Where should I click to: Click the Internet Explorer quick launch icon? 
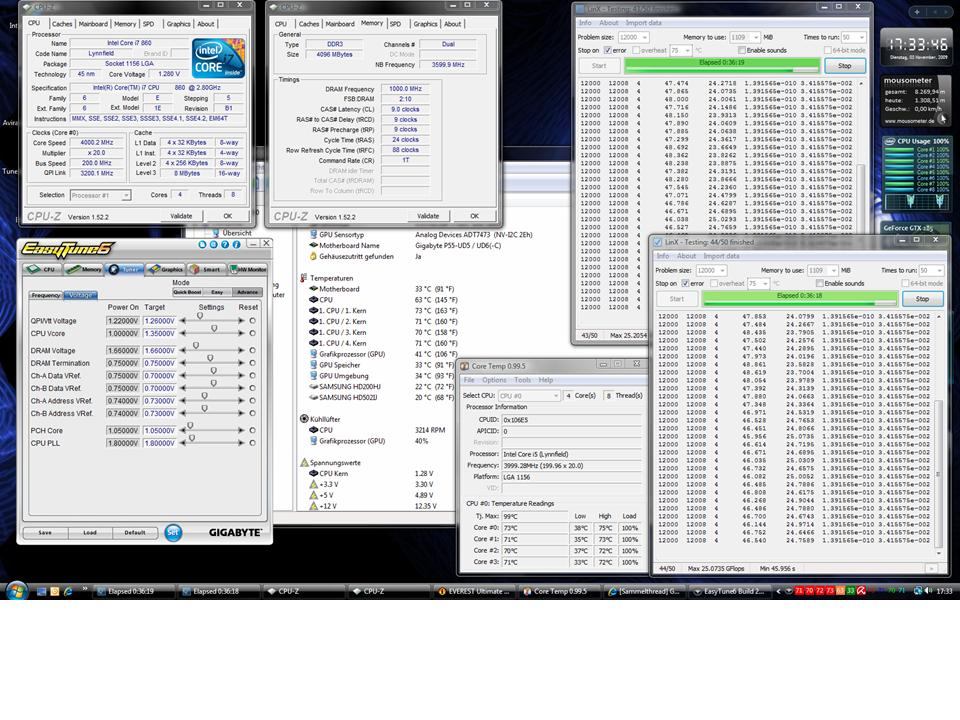click(x=68, y=591)
